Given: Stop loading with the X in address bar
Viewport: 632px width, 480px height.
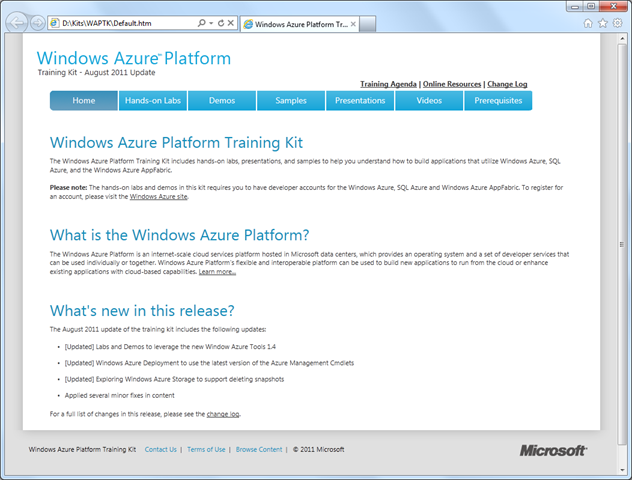Looking at the screenshot, I should 231,23.
